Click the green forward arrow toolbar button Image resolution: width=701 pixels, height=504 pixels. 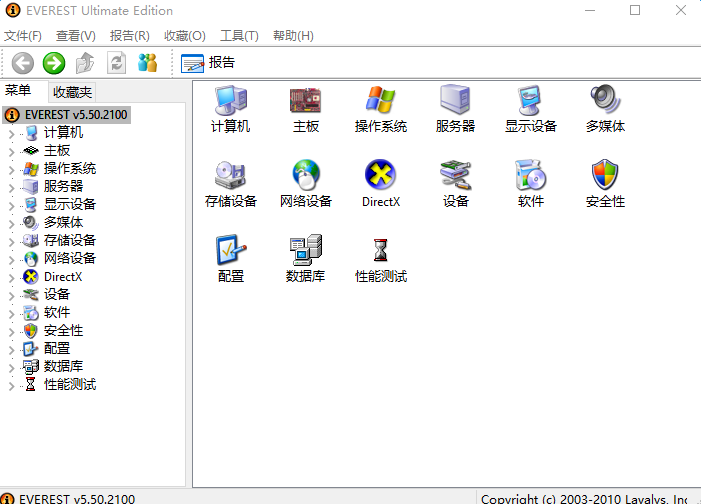point(54,63)
